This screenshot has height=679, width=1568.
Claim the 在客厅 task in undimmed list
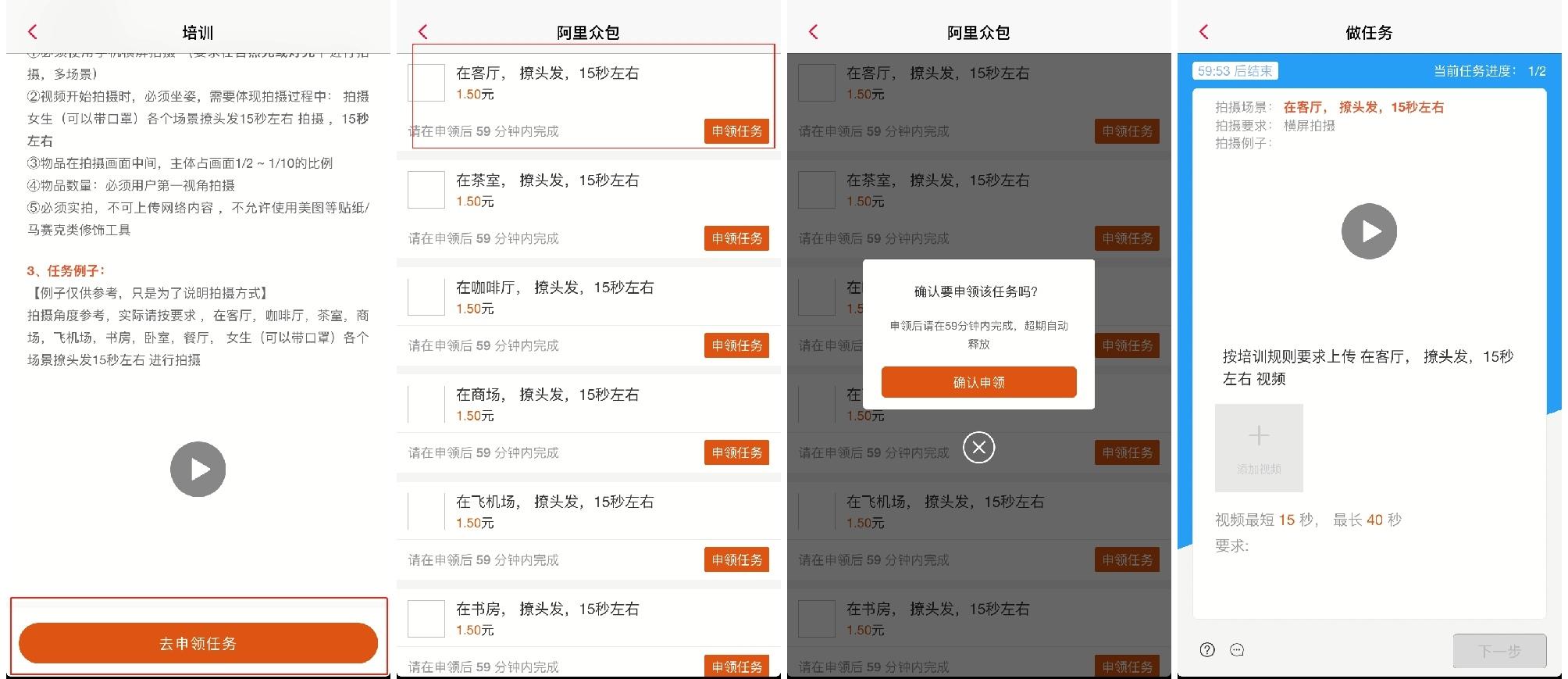pos(736,131)
